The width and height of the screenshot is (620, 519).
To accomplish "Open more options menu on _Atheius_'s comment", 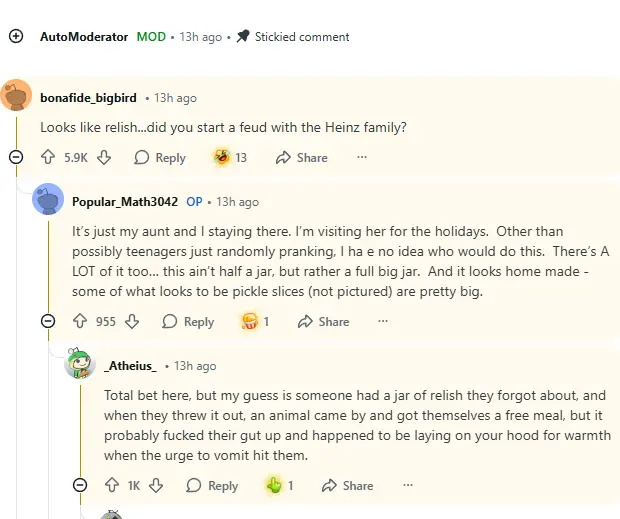I will [x=408, y=485].
